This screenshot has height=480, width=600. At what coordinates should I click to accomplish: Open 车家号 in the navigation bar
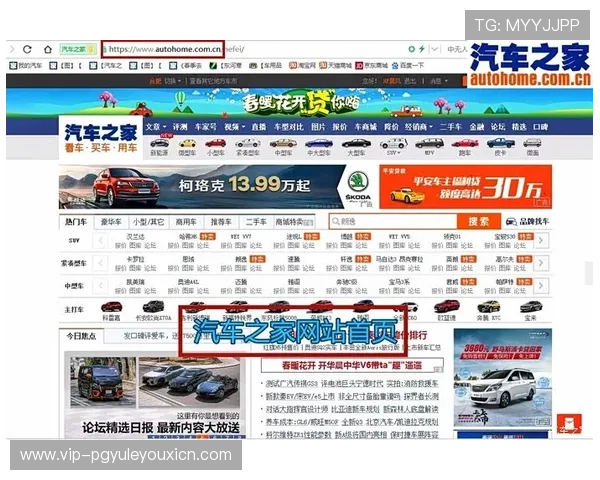205,127
